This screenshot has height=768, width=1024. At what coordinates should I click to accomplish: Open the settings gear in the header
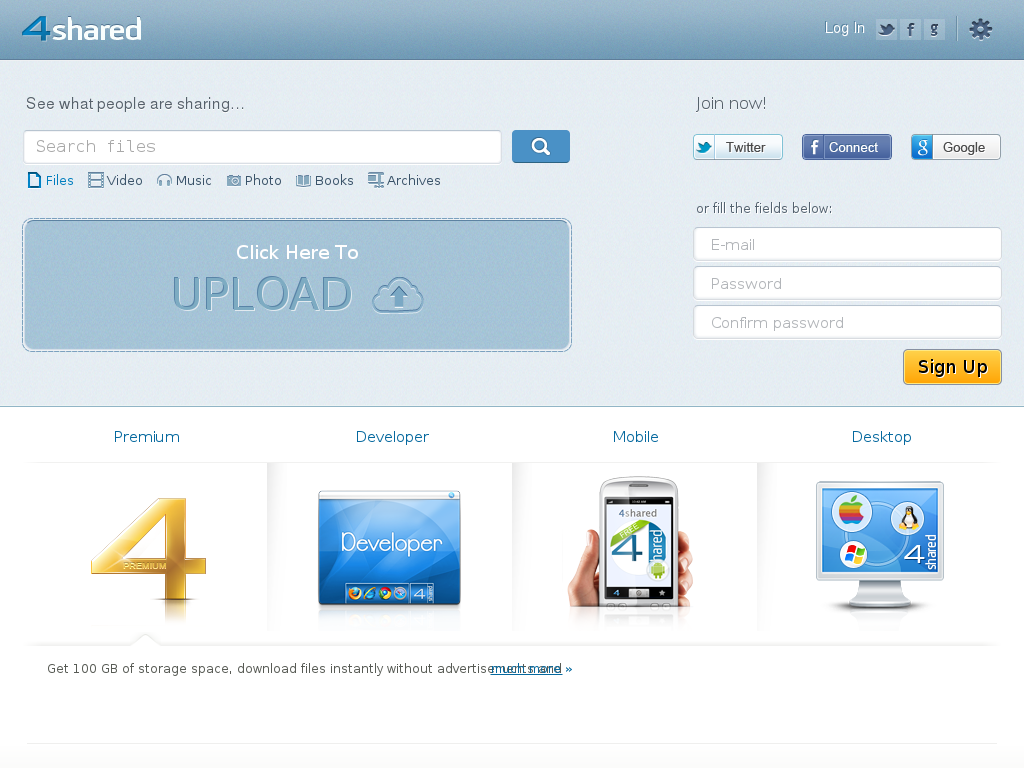[x=980, y=29]
